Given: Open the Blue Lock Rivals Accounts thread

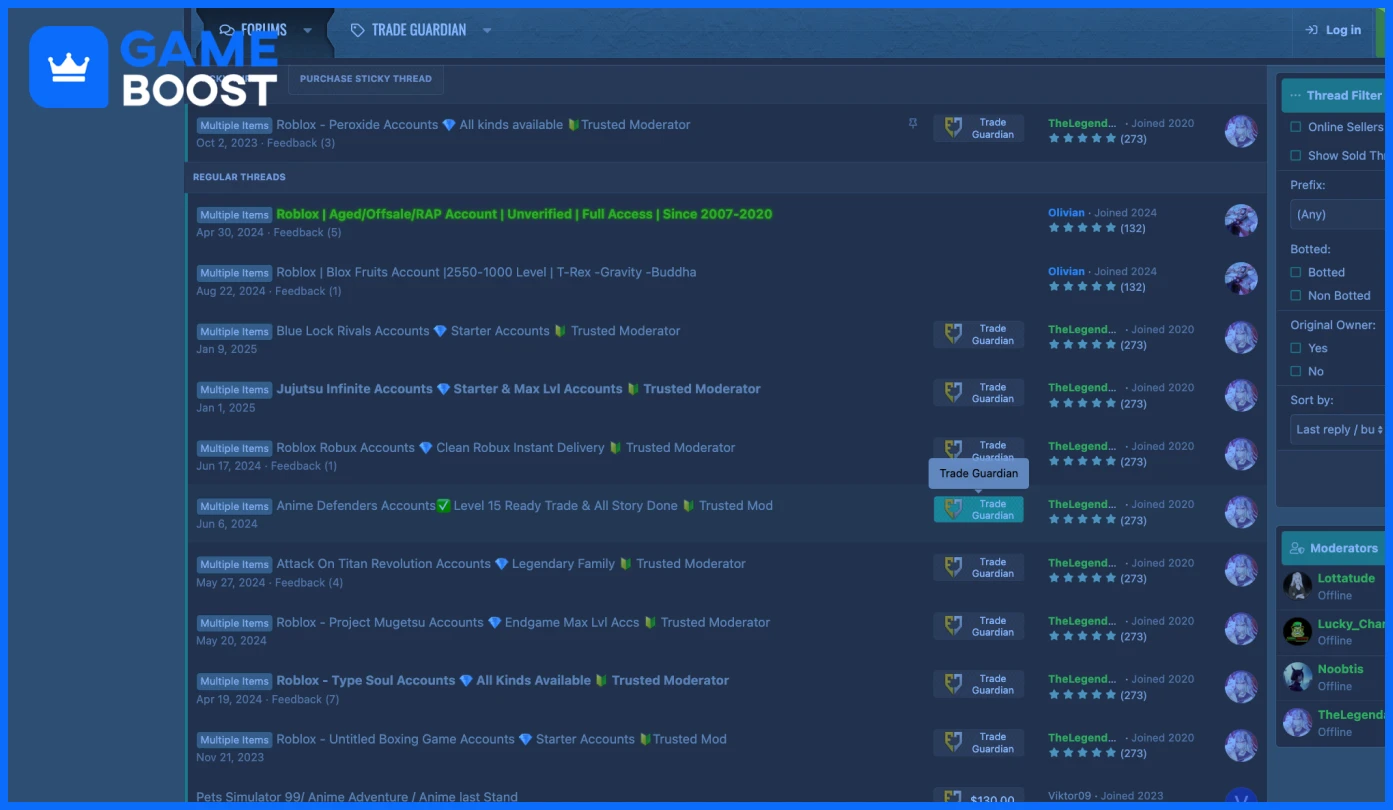Looking at the screenshot, I should (478, 331).
